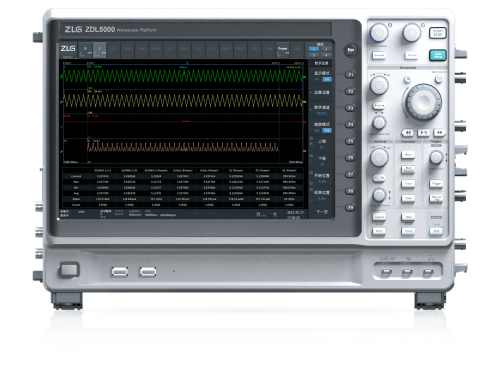Toggle display mode ON switch in side menu
The width and height of the screenshot is (500, 375).
tap(327, 79)
